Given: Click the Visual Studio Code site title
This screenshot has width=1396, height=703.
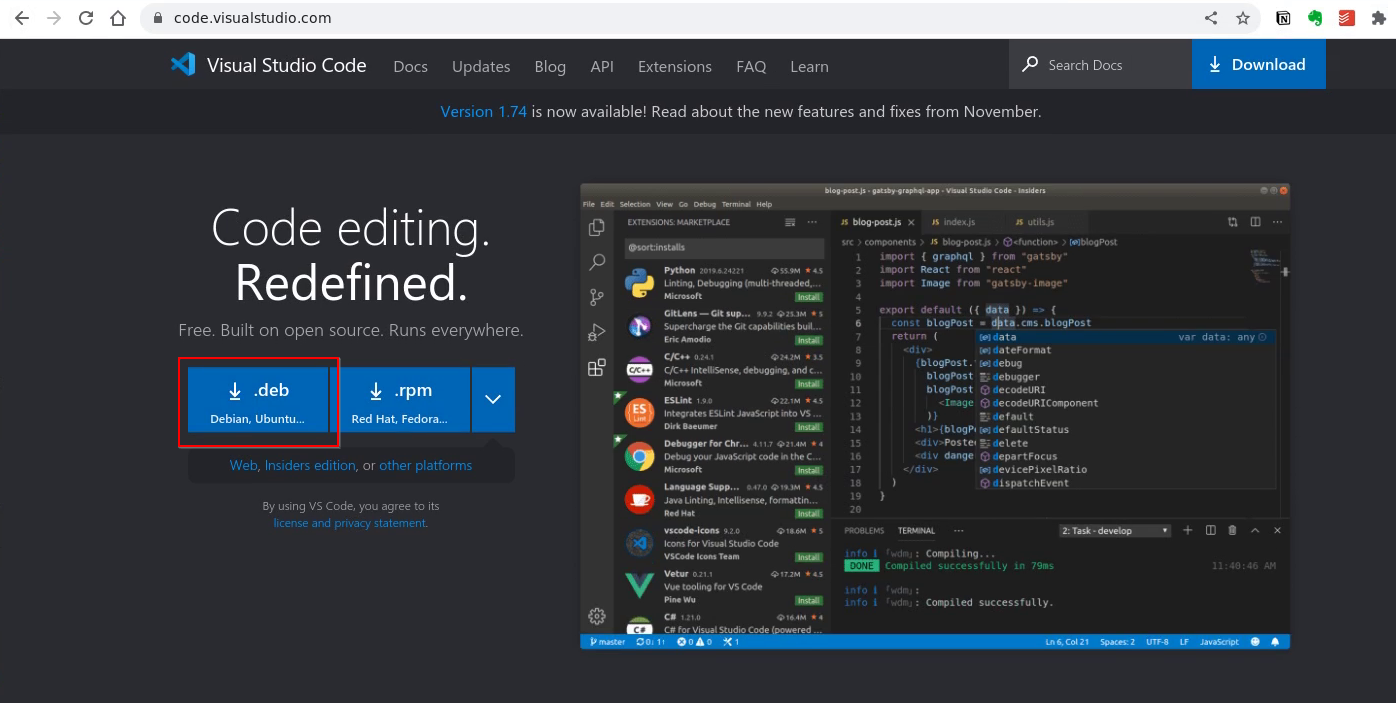Looking at the screenshot, I should coord(286,65).
